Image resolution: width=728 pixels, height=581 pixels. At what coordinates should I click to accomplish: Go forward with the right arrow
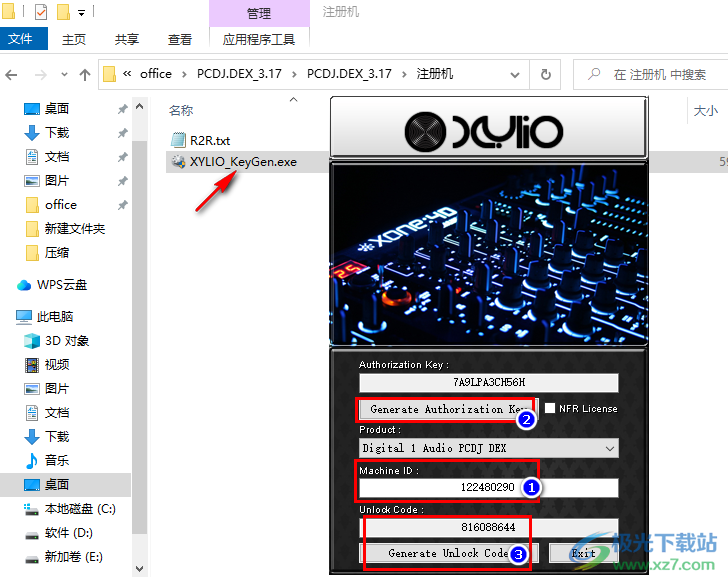(x=41, y=74)
